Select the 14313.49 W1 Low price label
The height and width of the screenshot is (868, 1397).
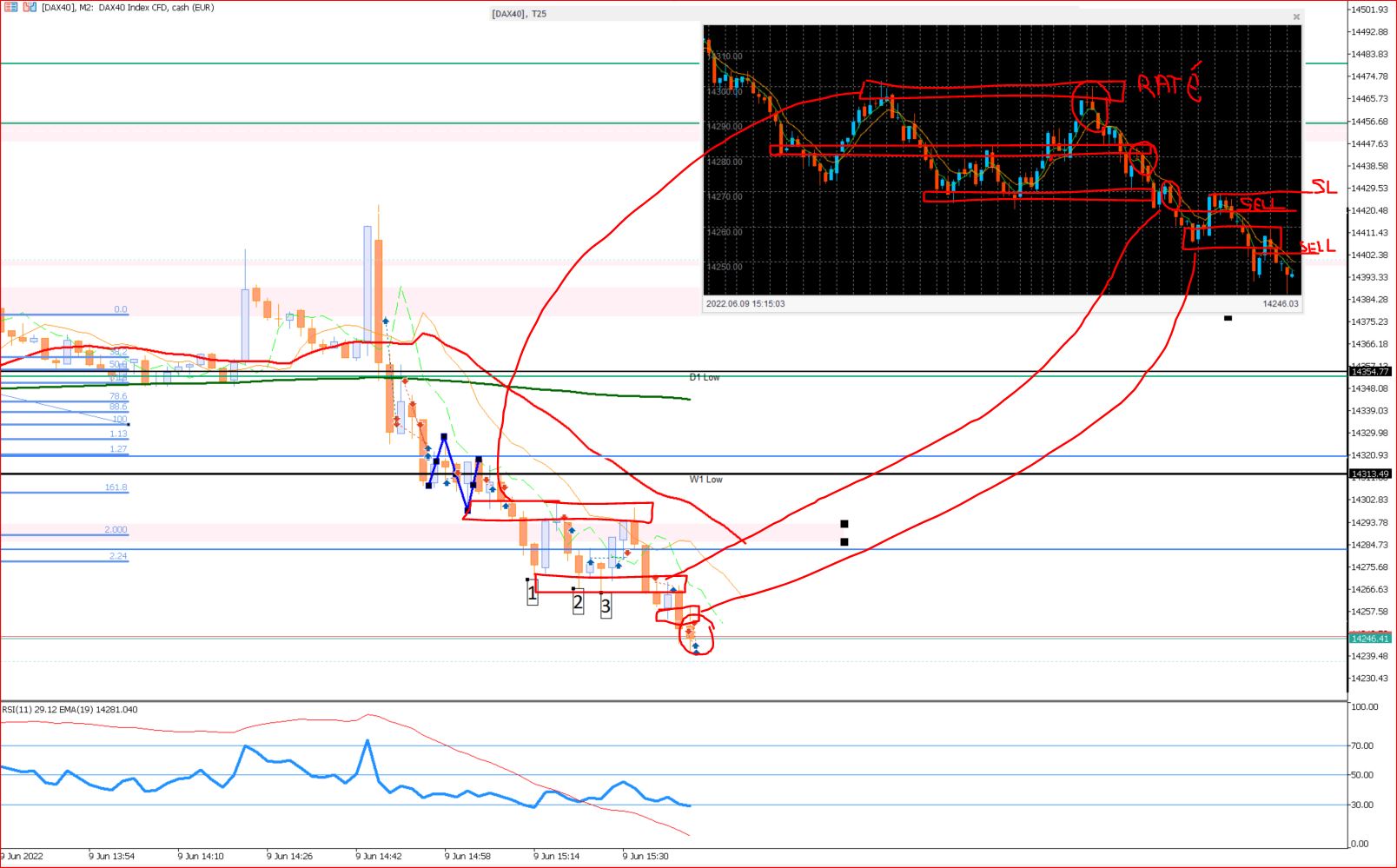point(1369,474)
